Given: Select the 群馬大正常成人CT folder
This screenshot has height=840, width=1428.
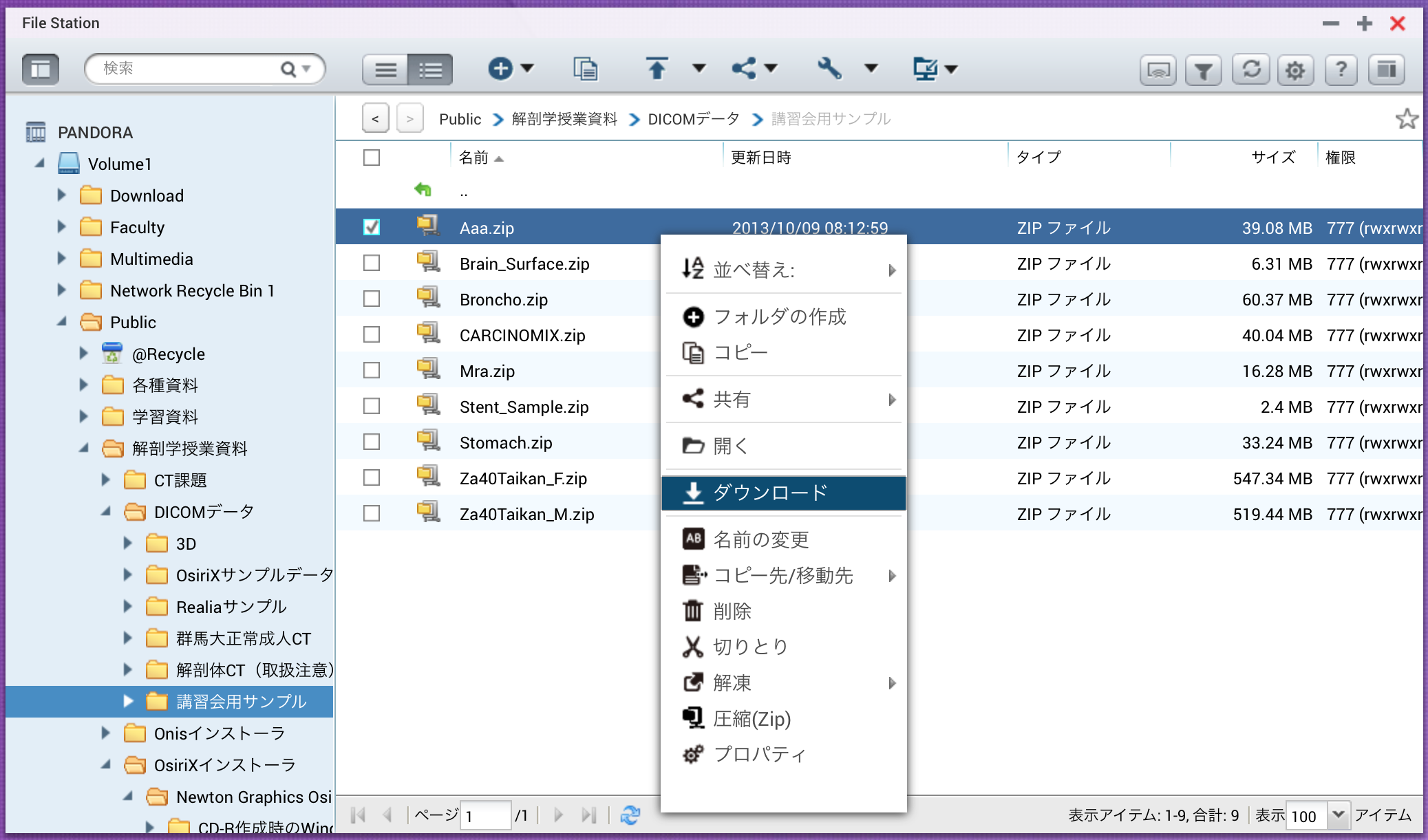Looking at the screenshot, I should [x=244, y=638].
